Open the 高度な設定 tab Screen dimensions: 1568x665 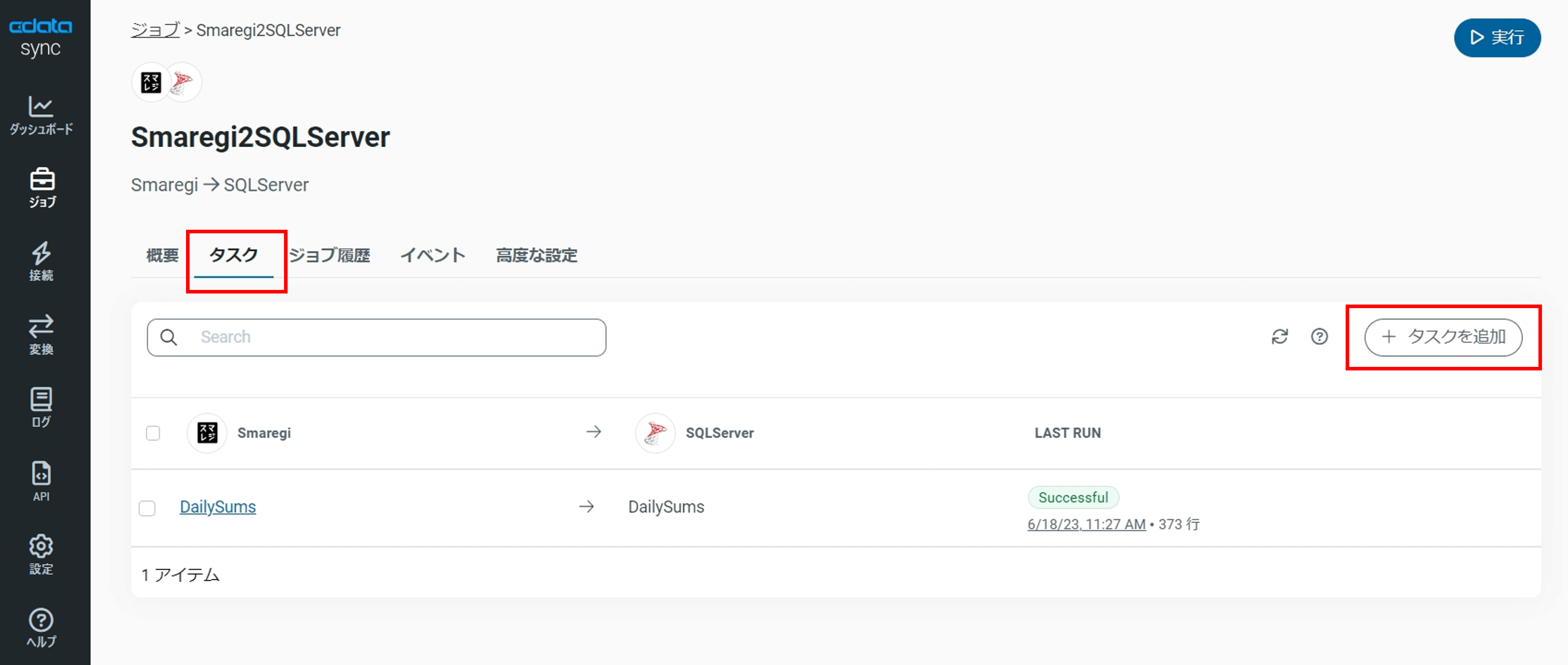click(536, 255)
